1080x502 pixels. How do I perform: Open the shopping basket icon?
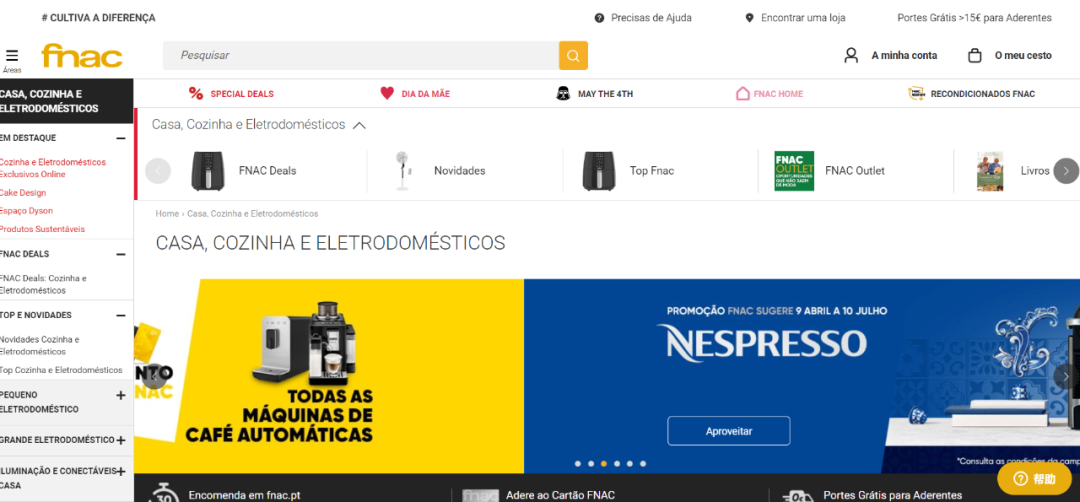(975, 55)
